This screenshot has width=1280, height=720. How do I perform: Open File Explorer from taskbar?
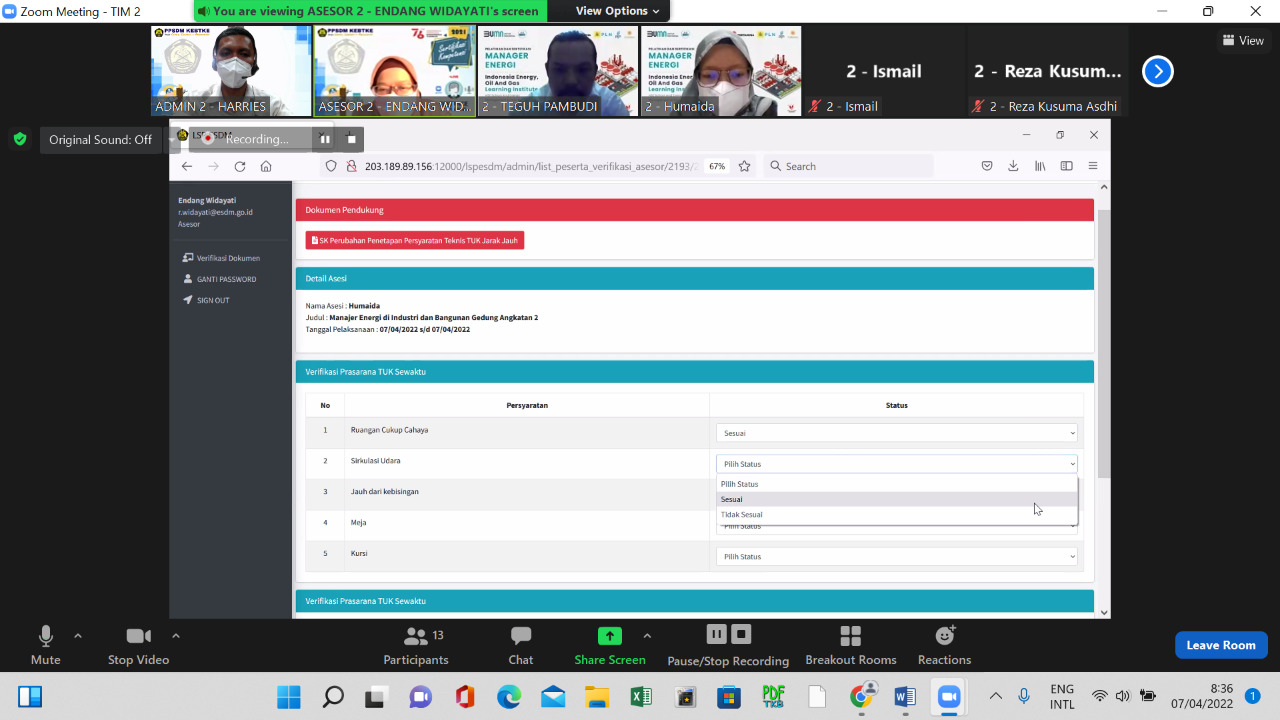pyautogui.click(x=597, y=697)
